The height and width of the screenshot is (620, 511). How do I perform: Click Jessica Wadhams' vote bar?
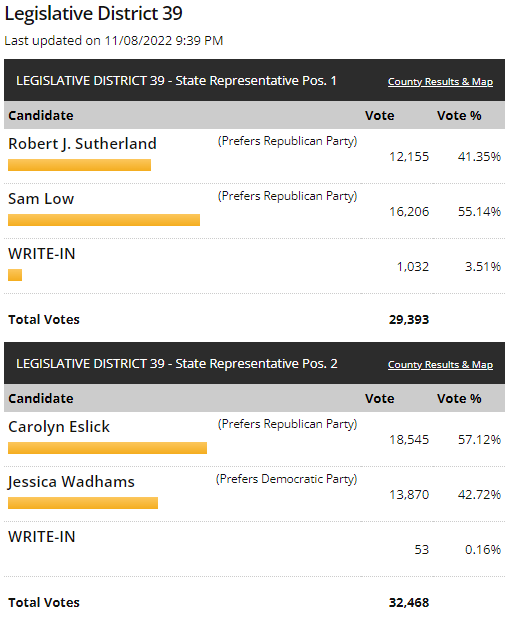coord(83,503)
